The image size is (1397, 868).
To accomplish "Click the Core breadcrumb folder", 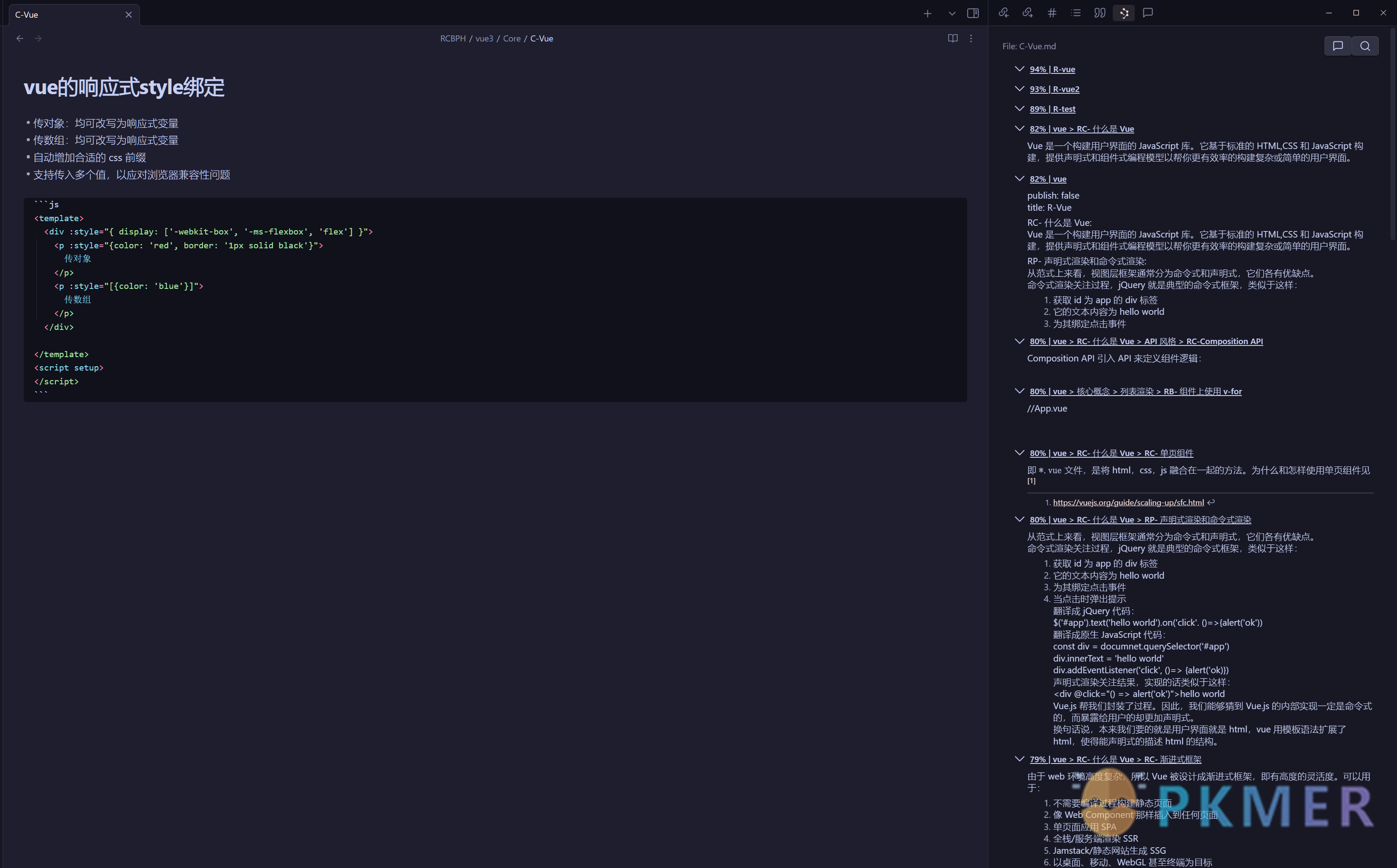I will [511, 38].
